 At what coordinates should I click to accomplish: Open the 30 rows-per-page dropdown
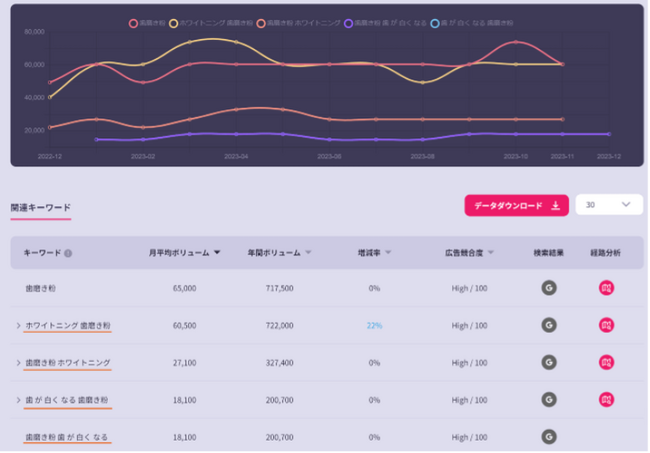click(609, 205)
